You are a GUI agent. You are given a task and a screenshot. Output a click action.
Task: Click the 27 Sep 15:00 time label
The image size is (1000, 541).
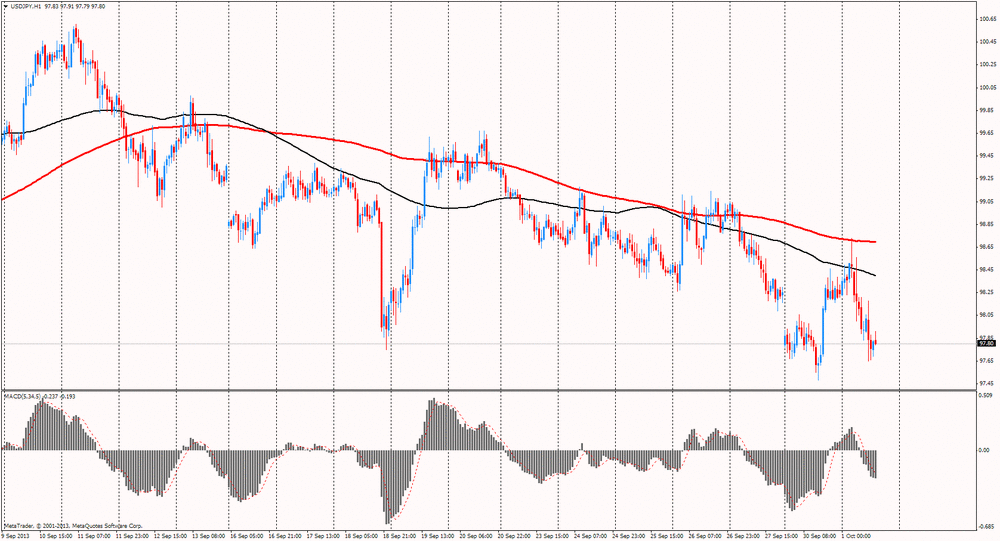tap(783, 537)
